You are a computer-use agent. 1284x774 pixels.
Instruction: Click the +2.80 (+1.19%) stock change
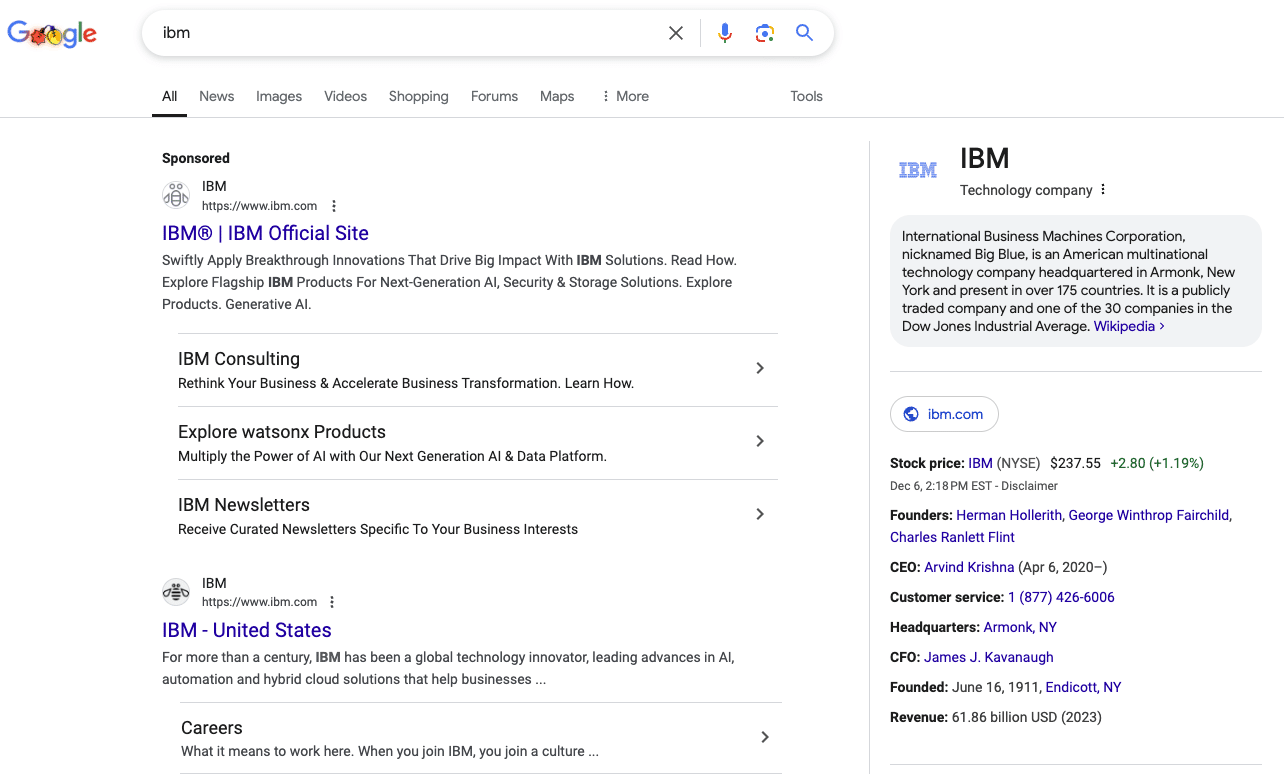tap(1157, 463)
